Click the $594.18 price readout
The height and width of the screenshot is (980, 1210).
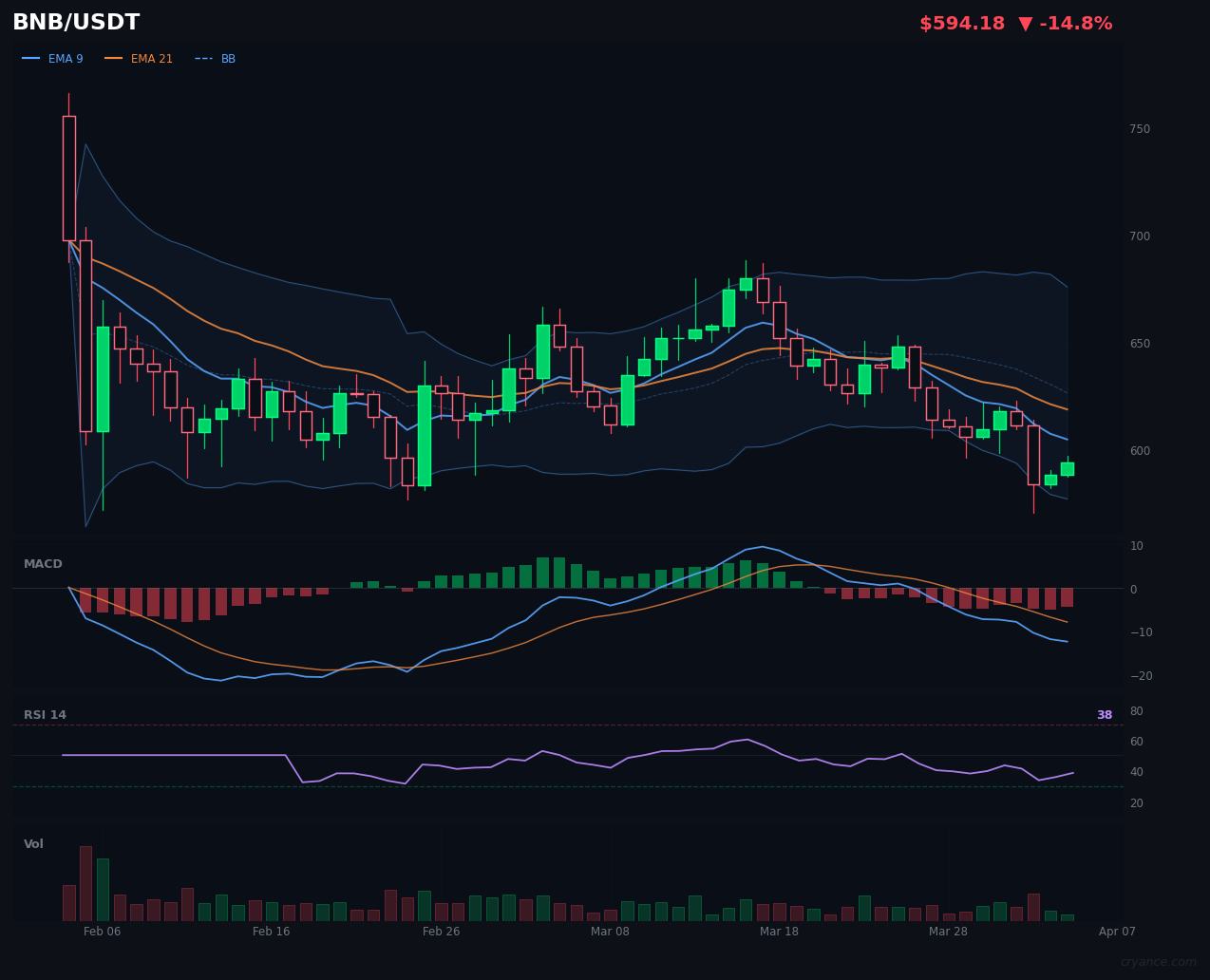[962, 23]
